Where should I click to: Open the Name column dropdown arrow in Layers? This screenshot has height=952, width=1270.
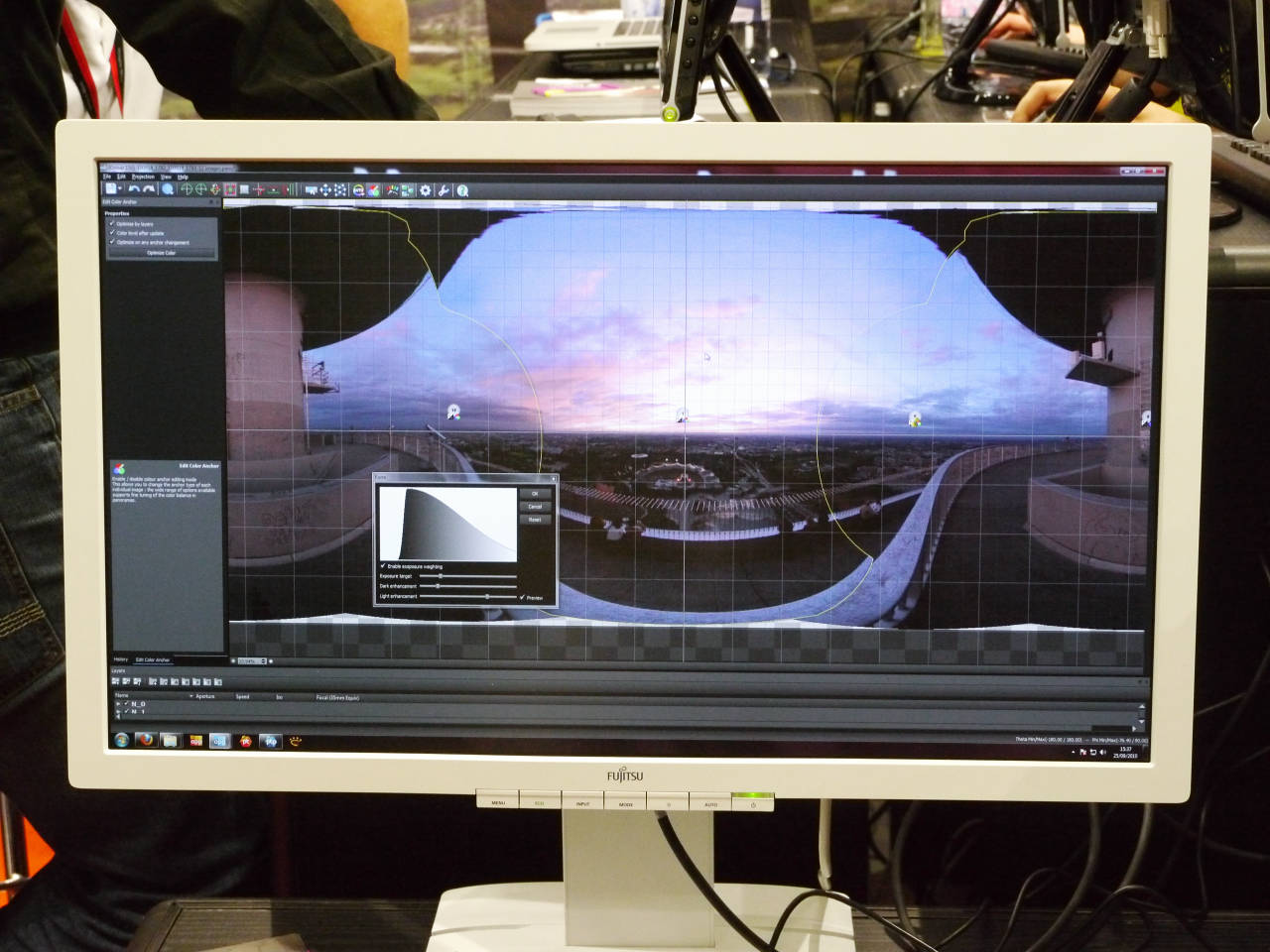[x=191, y=696]
